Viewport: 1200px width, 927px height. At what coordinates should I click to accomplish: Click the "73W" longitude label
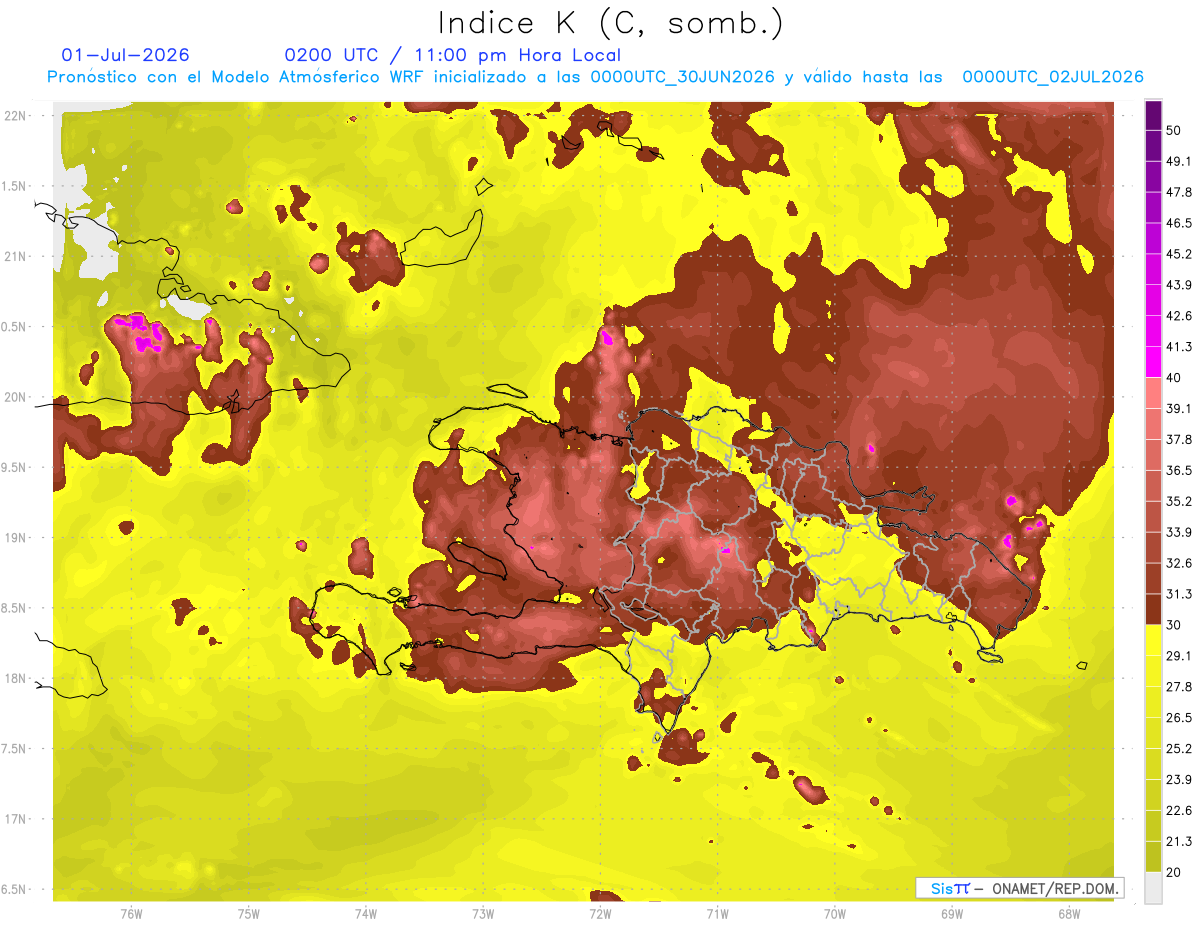[x=483, y=914]
